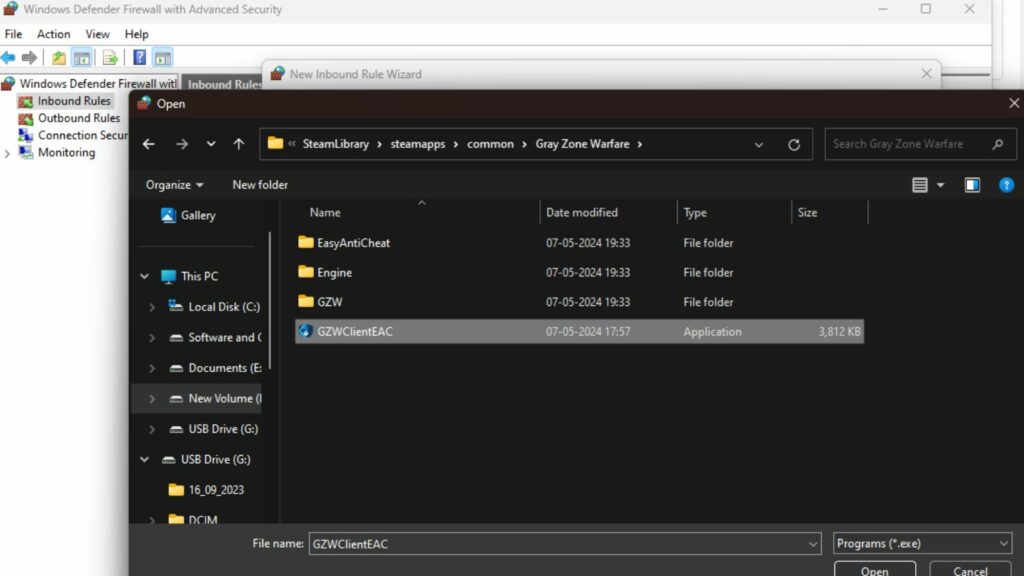Click the Forward arrow in firewall toolbar
This screenshot has height=576, width=1024.
point(29,57)
